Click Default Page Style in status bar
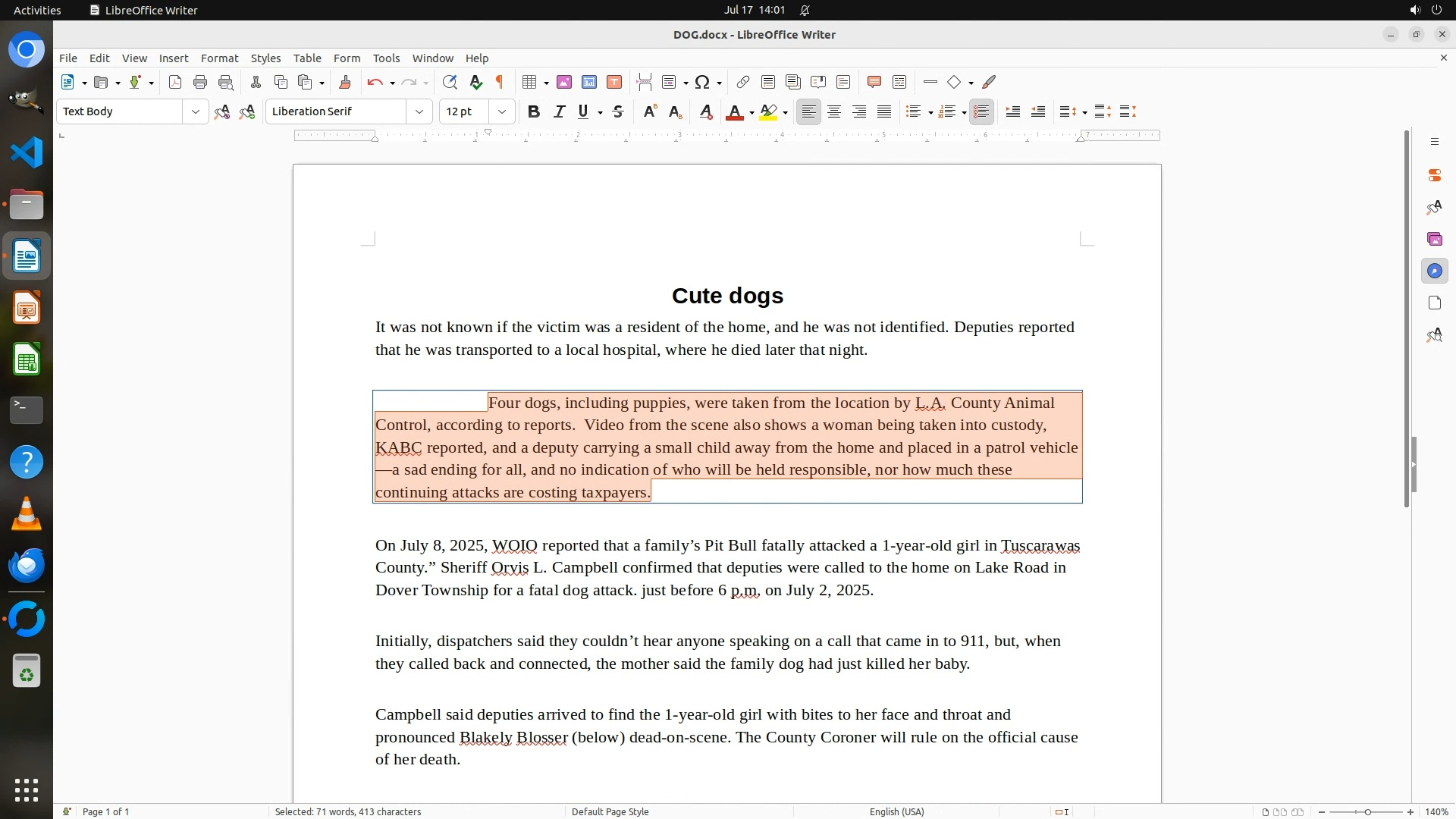This screenshot has height=819, width=1456. click(x=610, y=811)
